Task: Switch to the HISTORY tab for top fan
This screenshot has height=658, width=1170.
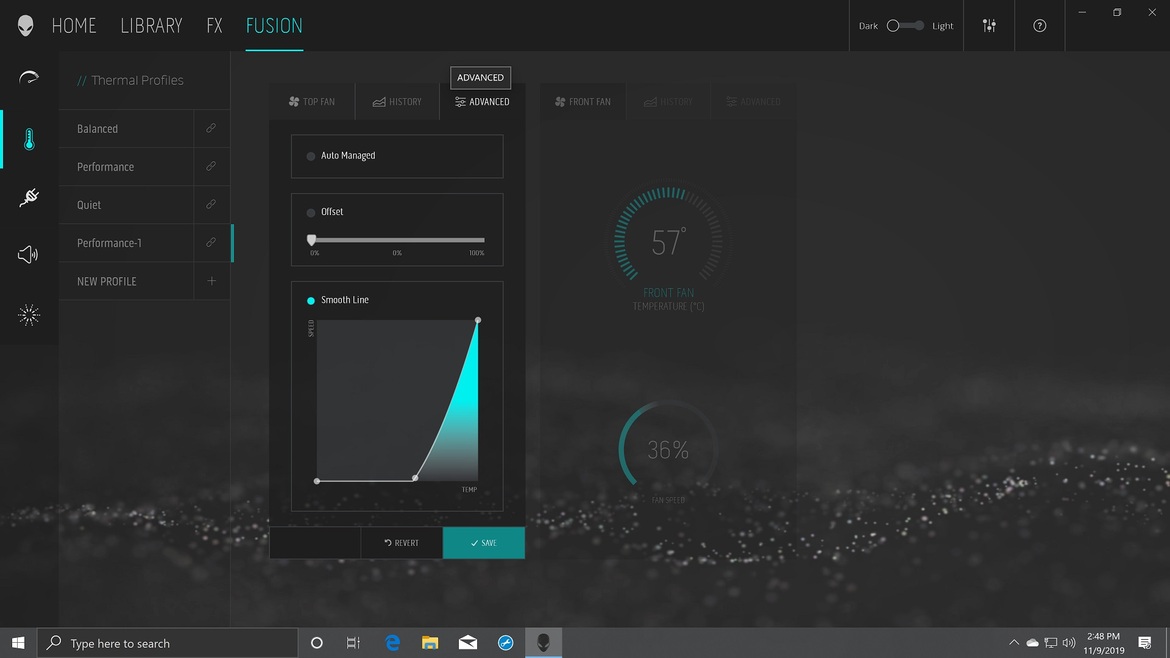Action: click(397, 101)
